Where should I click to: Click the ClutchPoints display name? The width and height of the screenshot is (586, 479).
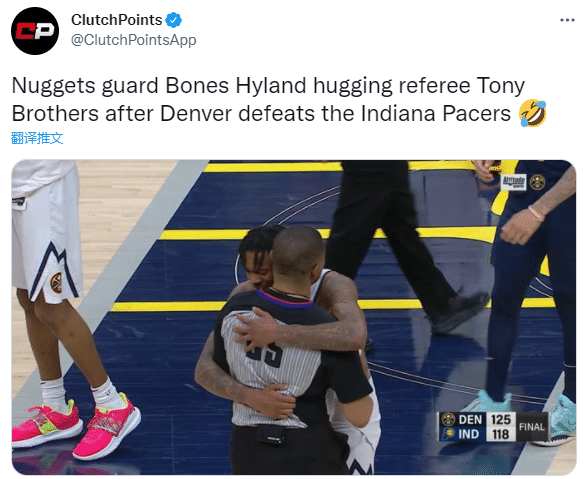117,20
